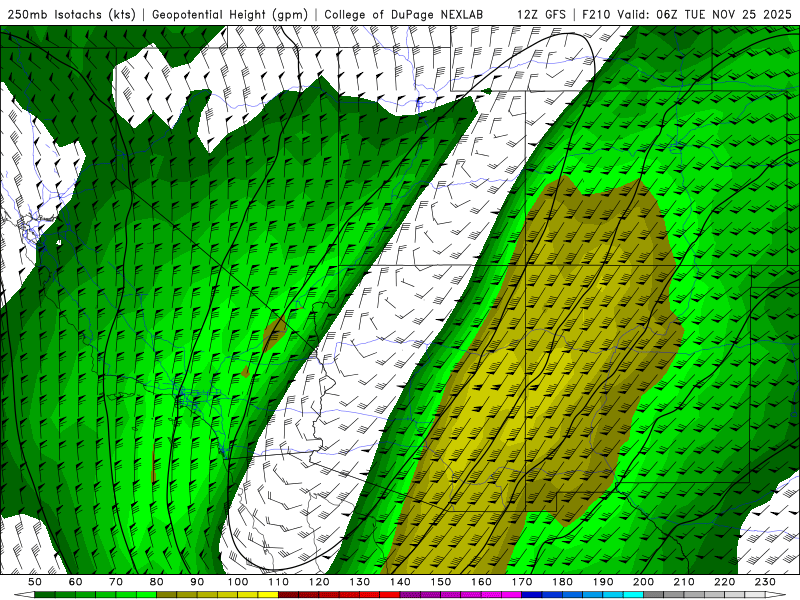This screenshot has width=800, height=600.
Task: Click the 80 value on the color scale
Action: click(x=157, y=582)
